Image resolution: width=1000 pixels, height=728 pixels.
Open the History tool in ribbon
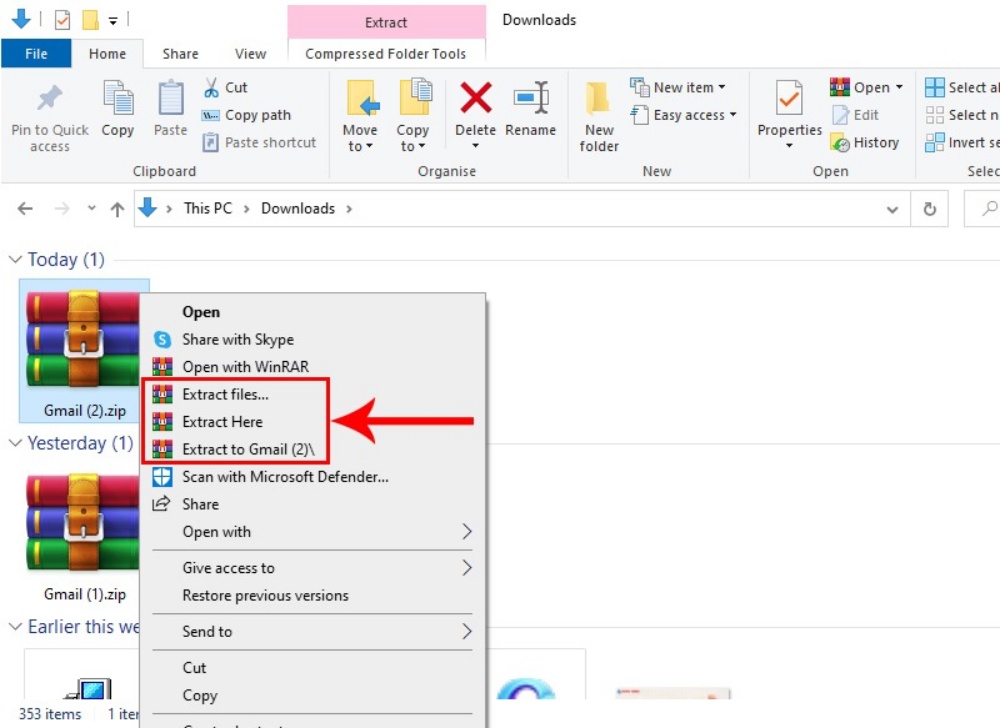point(866,143)
